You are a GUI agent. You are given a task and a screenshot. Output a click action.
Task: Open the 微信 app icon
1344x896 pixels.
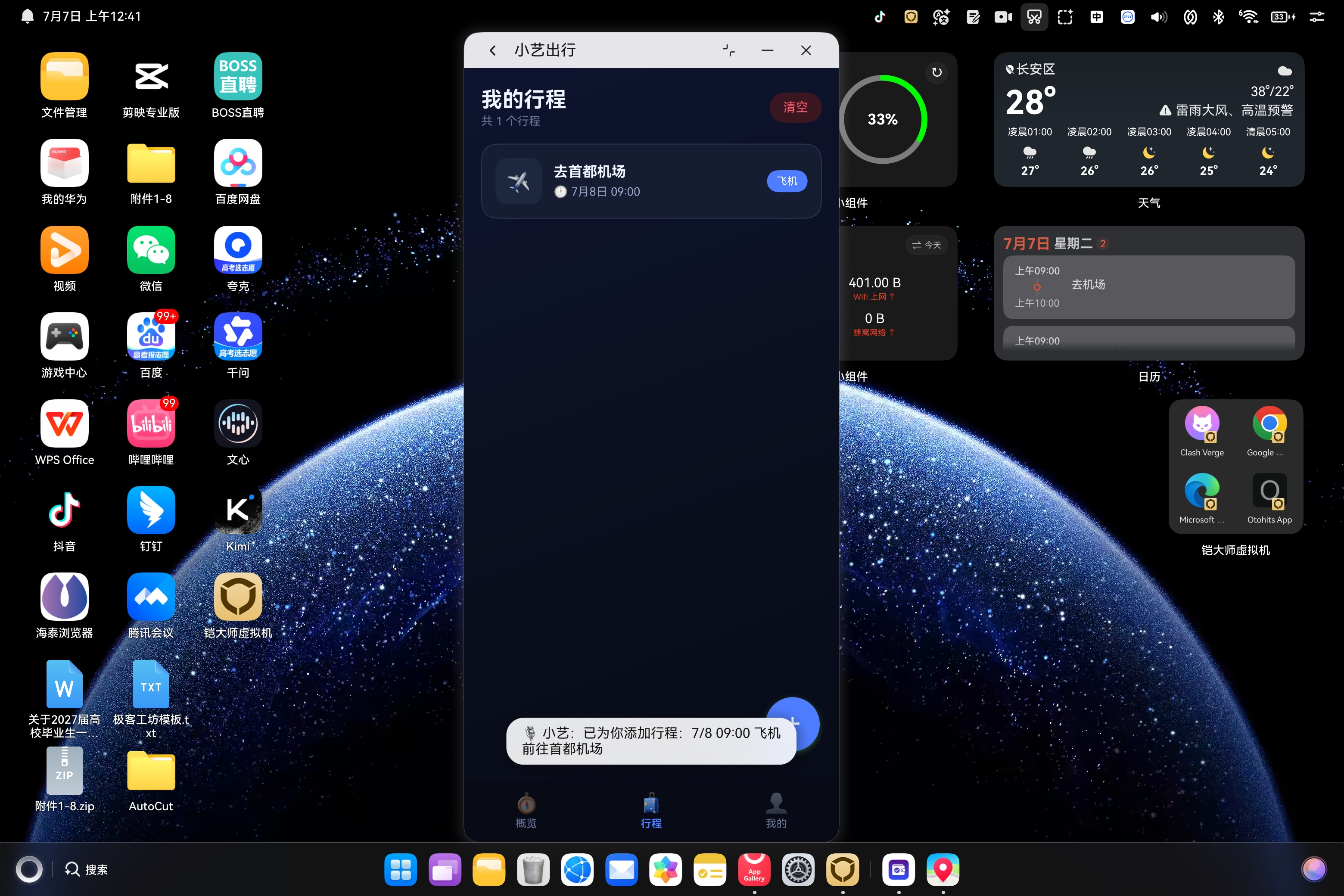(x=151, y=250)
